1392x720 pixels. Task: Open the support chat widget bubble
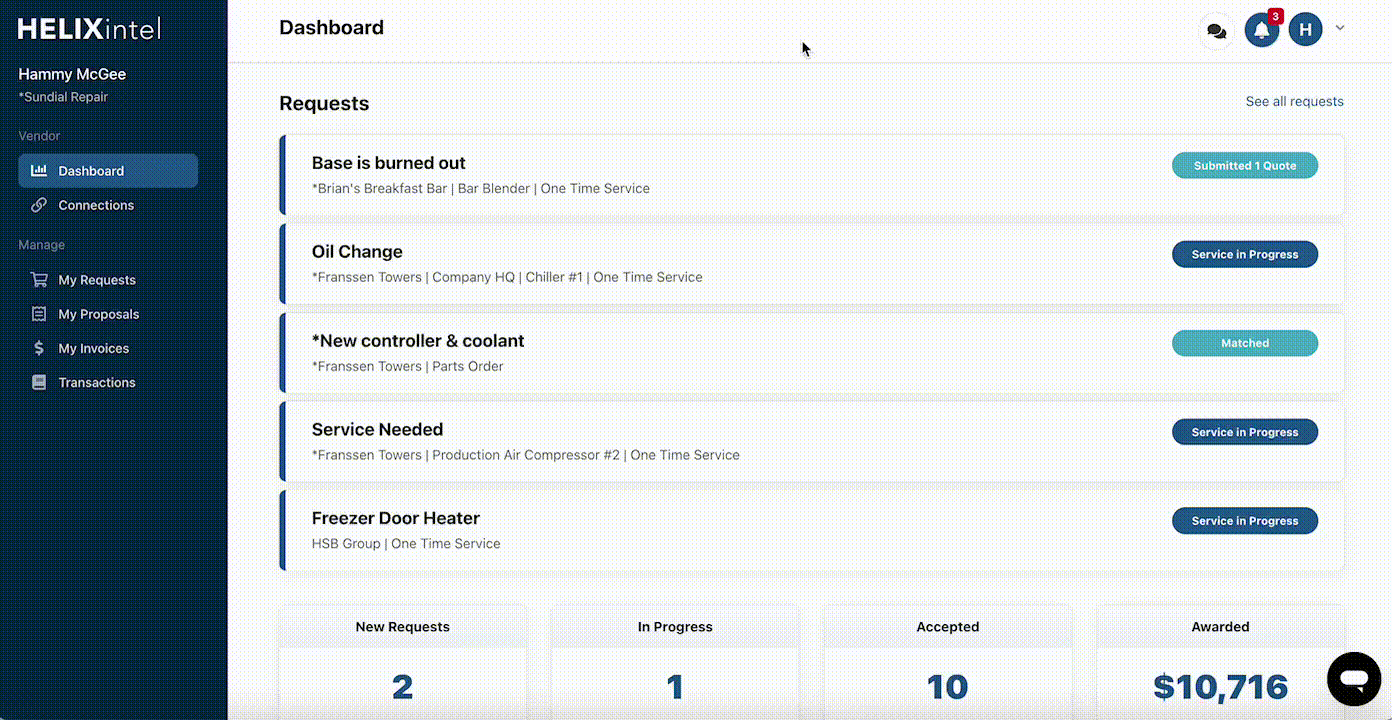click(x=1354, y=679)
